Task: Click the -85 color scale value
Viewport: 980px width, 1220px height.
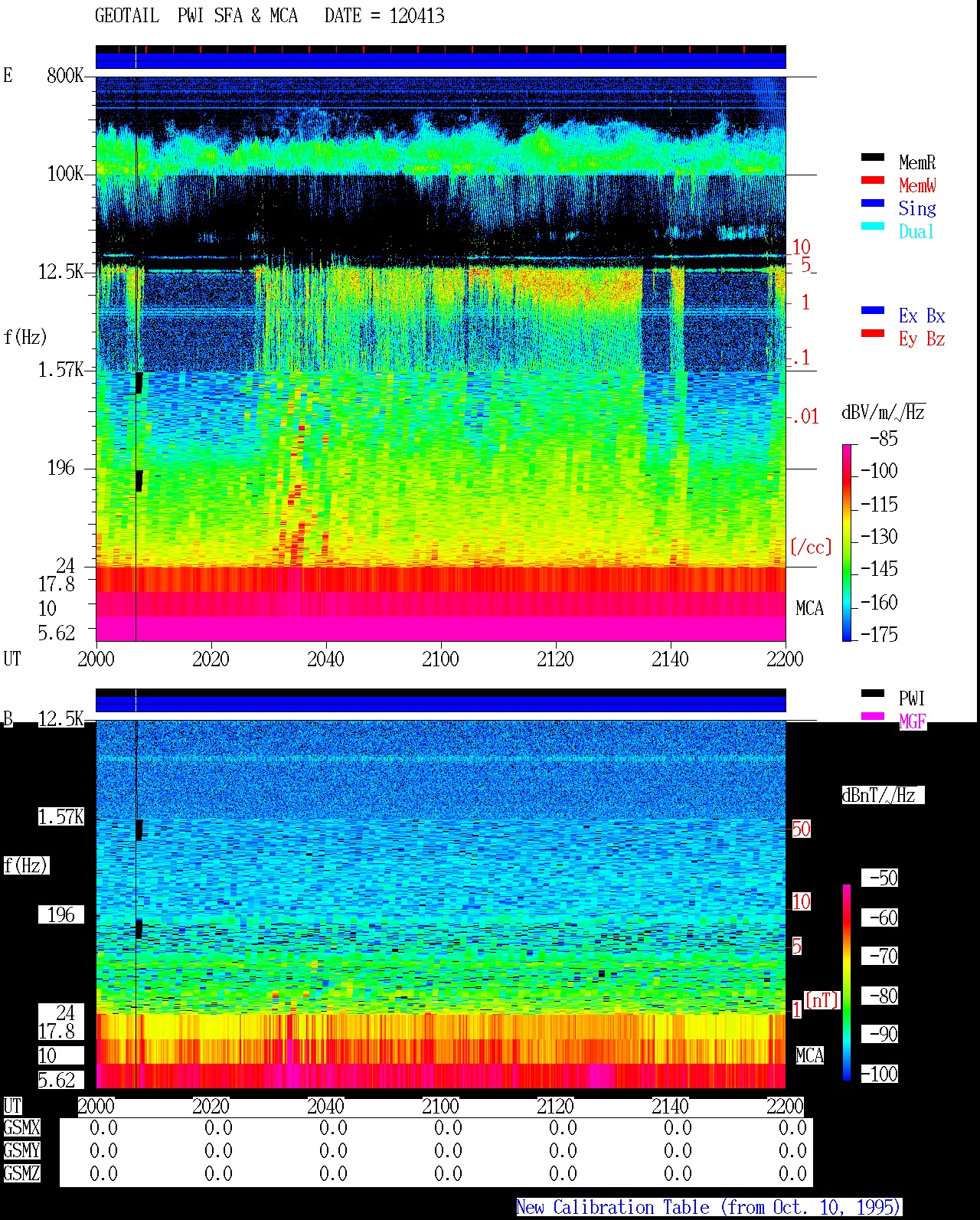Action: 884,439
